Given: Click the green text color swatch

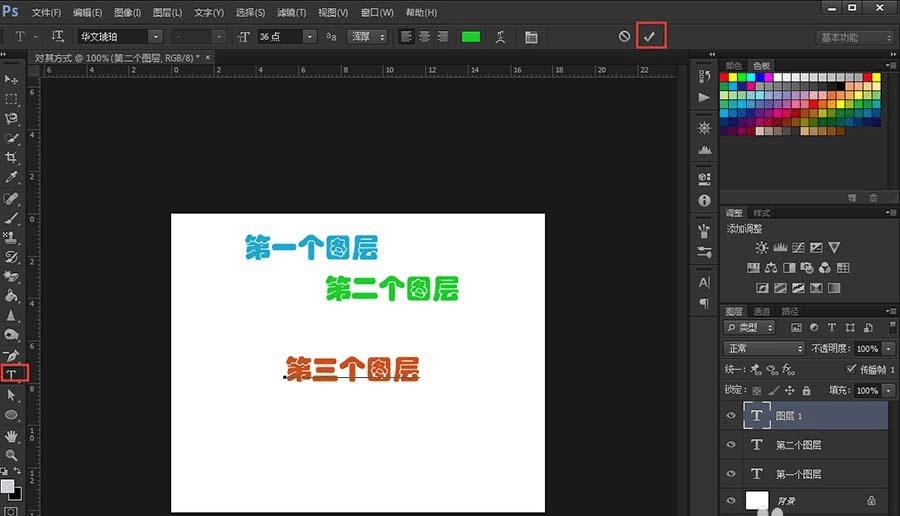Looking at the screenshot, I should point(470,36).
